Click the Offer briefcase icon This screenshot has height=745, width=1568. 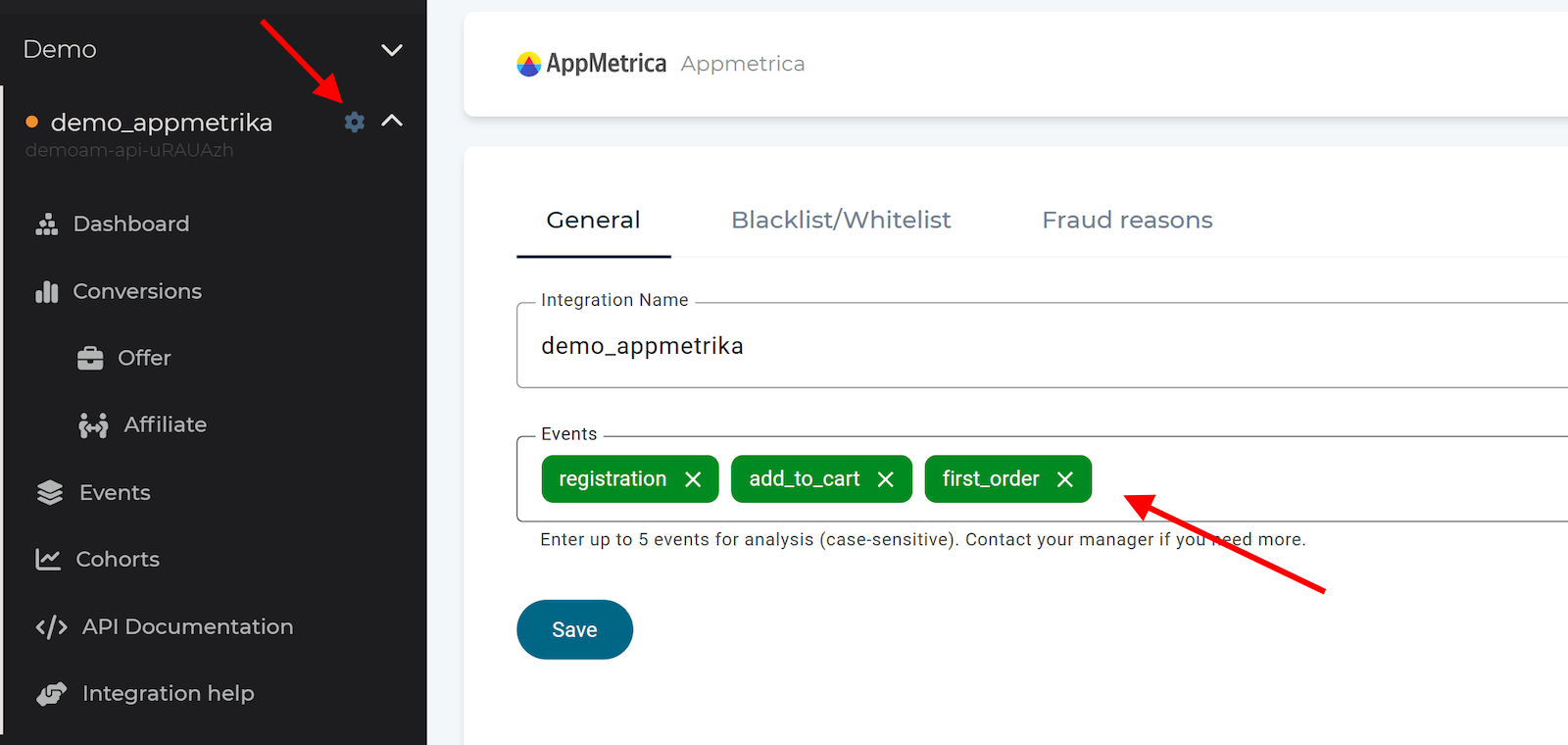click(90, 359)
